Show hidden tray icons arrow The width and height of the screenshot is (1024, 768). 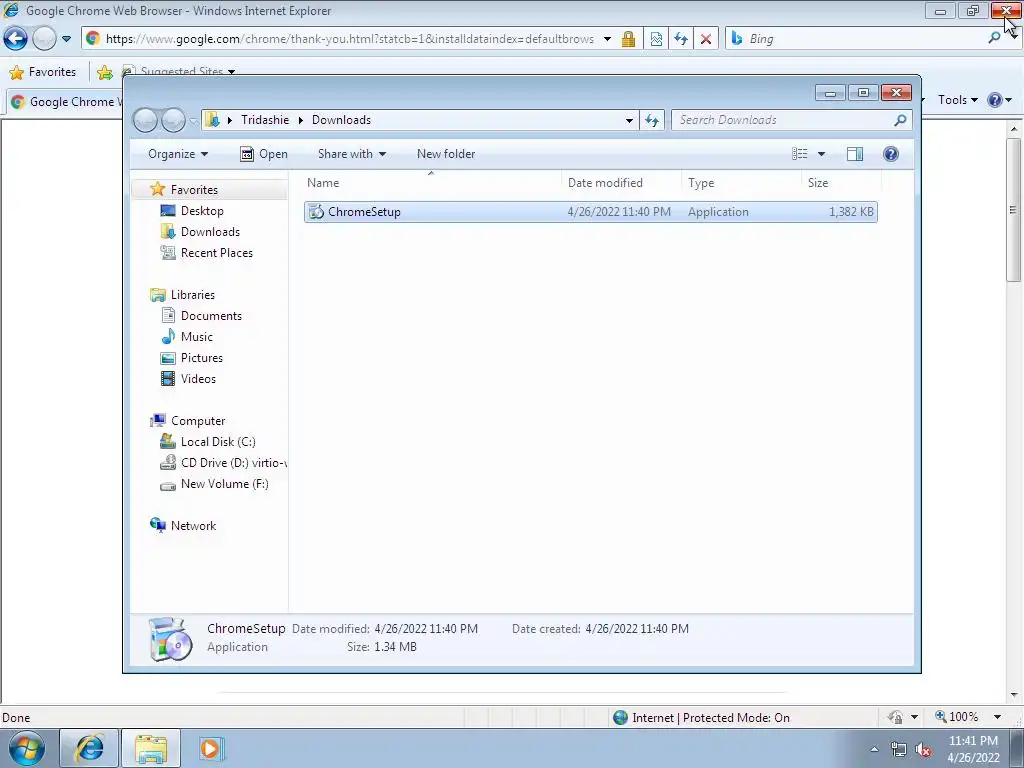coord(874,749)
